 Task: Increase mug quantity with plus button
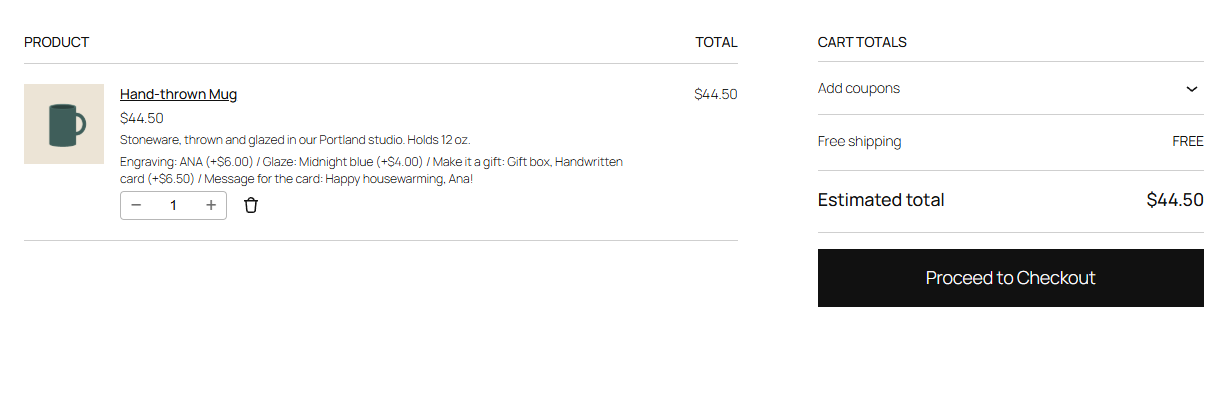tap(211, 205)
